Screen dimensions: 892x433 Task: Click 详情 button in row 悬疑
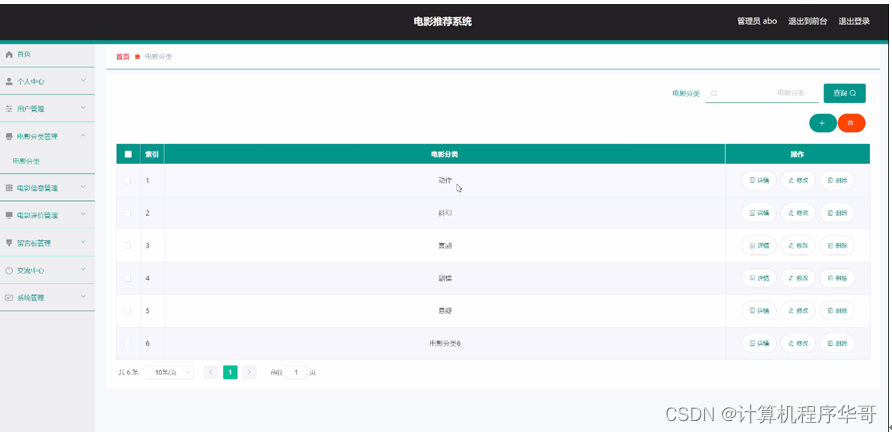(x=759, y=311)
